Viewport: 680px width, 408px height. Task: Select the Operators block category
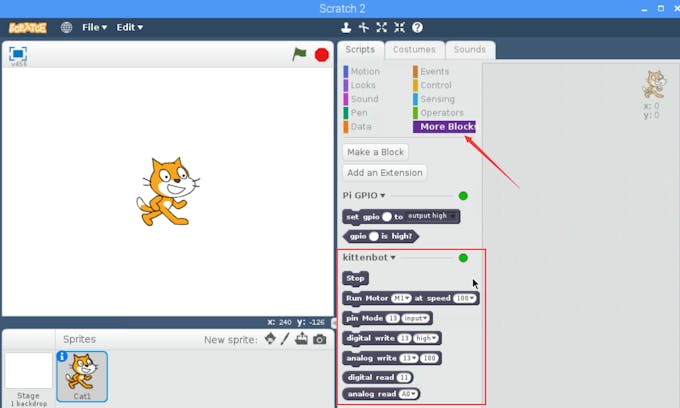(x=438, y=113)
